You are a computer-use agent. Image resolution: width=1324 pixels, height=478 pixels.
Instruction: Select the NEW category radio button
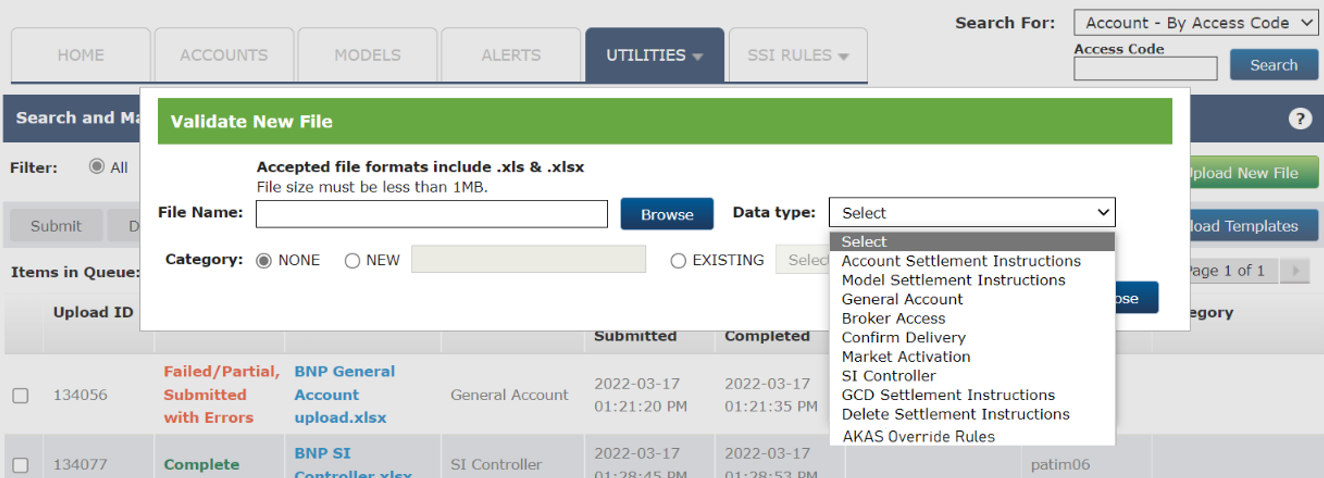click(x=352, y=260)
